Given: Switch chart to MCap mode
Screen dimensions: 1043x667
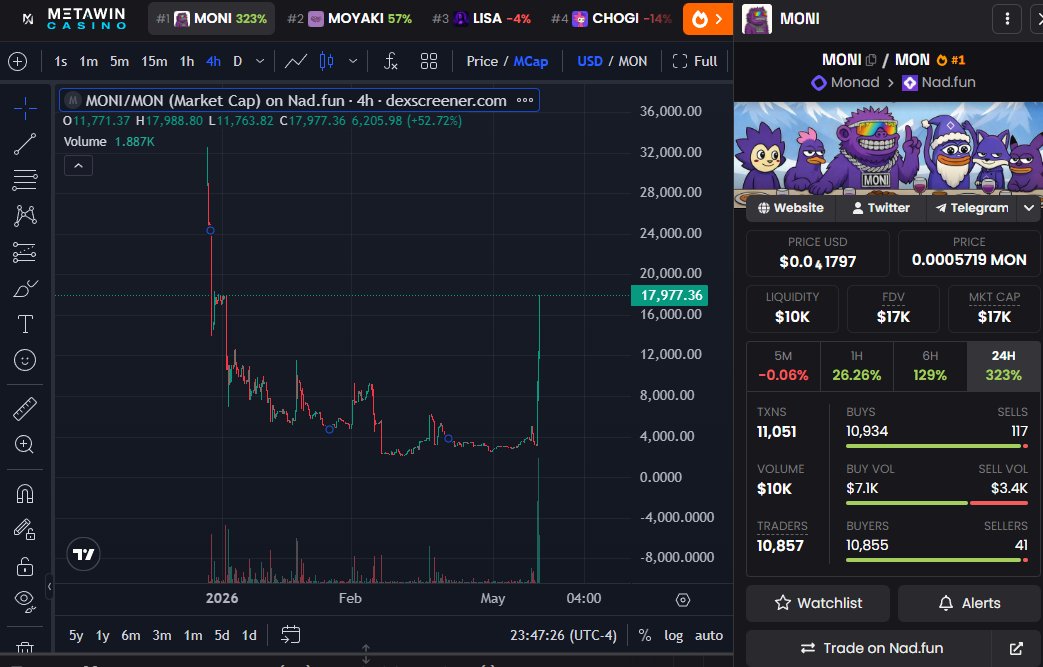Looking at the screenshot, I should click(x=530, y=61).
